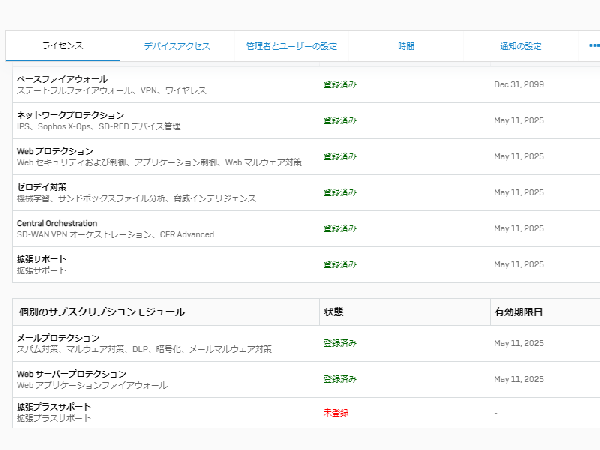
Task: Select the Web サーバープロテクション module name
Action: (x=72, y=374)
